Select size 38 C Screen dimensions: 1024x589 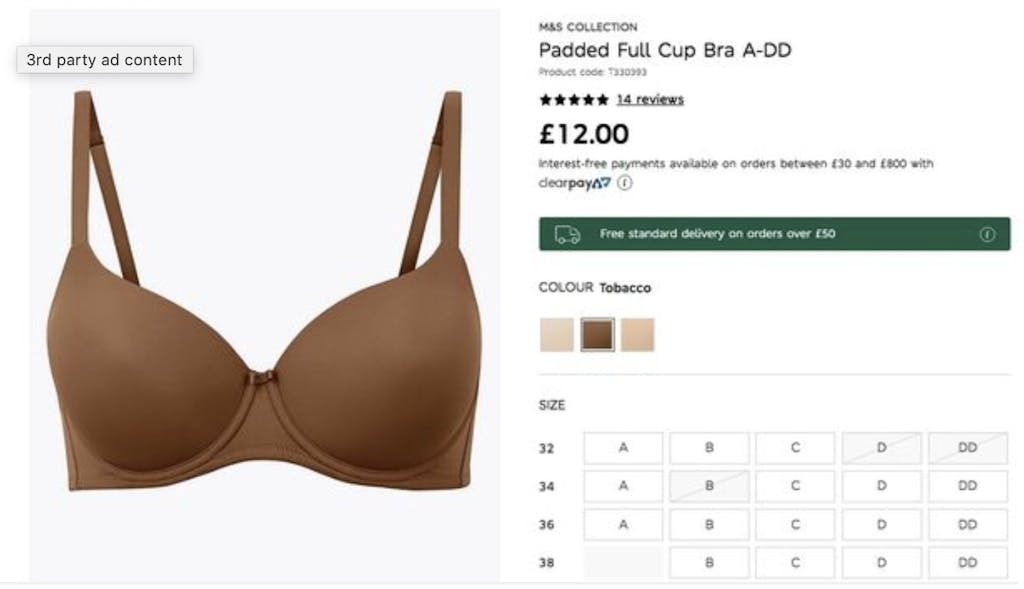coord(795,562)
